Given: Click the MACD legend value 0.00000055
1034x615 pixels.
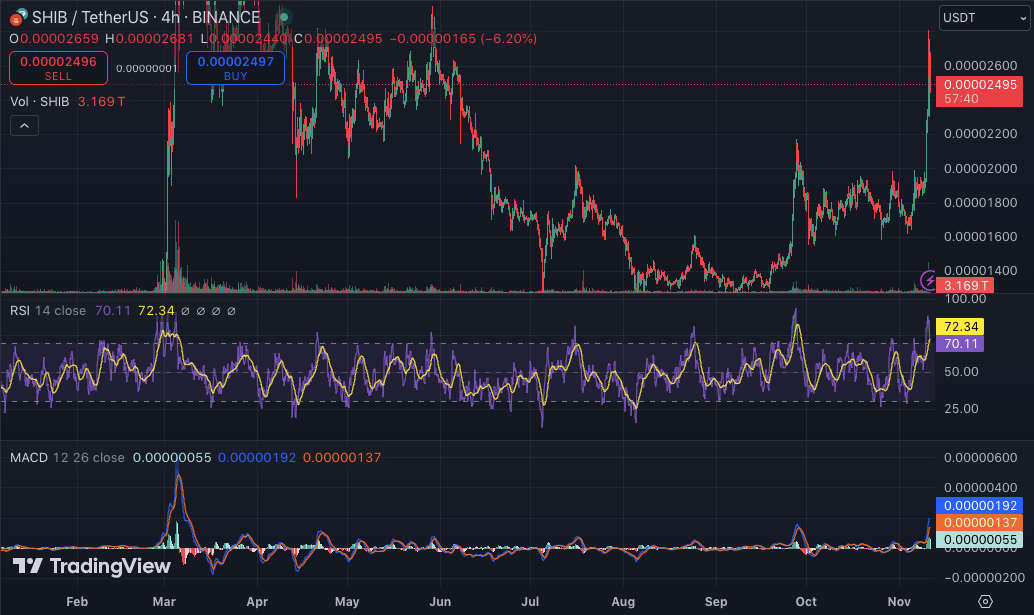Looking at the screenshot, I should (x=172, y=457).
